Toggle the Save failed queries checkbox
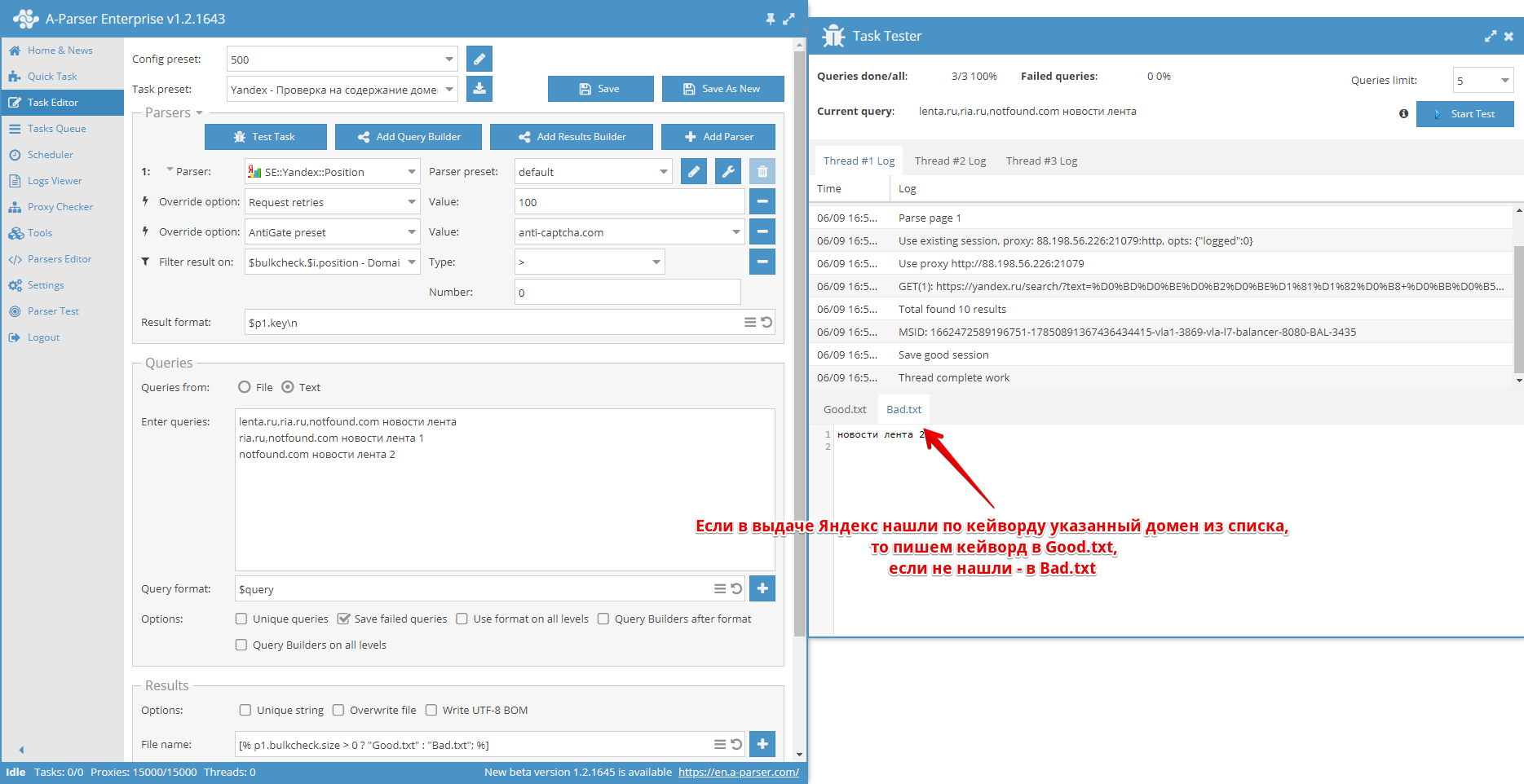The image size is (1524, 784). click(x=343, y=619)
